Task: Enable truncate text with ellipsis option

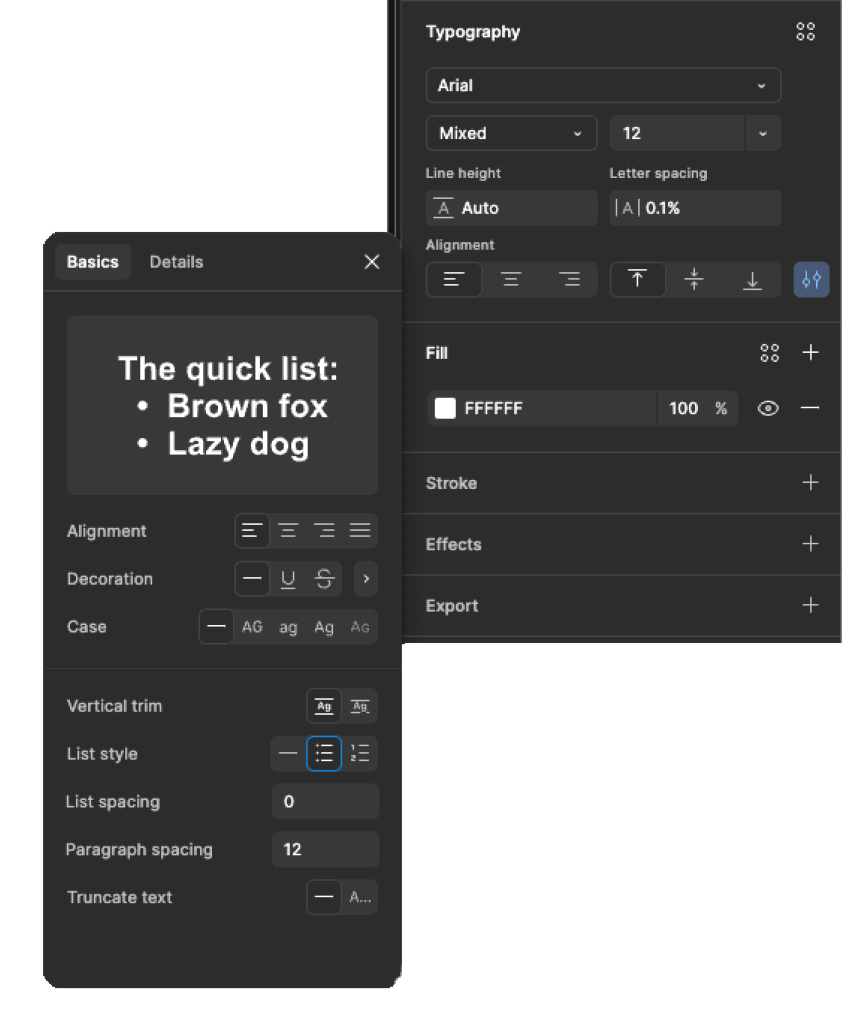Action: (360, 898)
